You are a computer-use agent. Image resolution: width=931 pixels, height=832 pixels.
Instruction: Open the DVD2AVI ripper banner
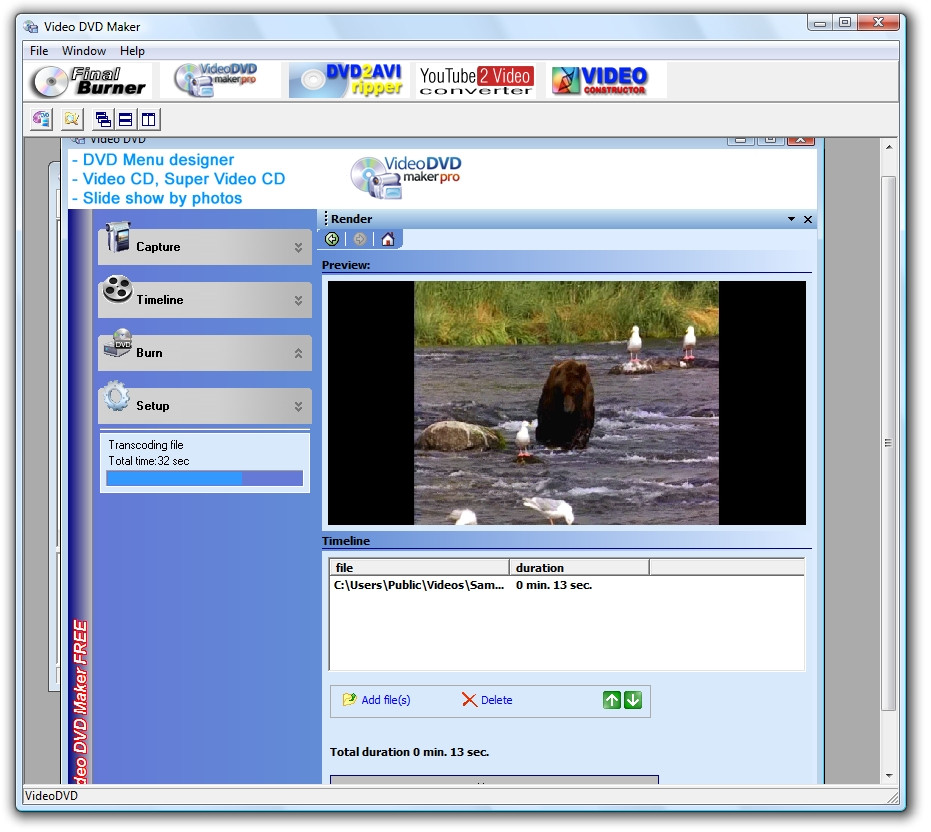(x=349, y=81)
